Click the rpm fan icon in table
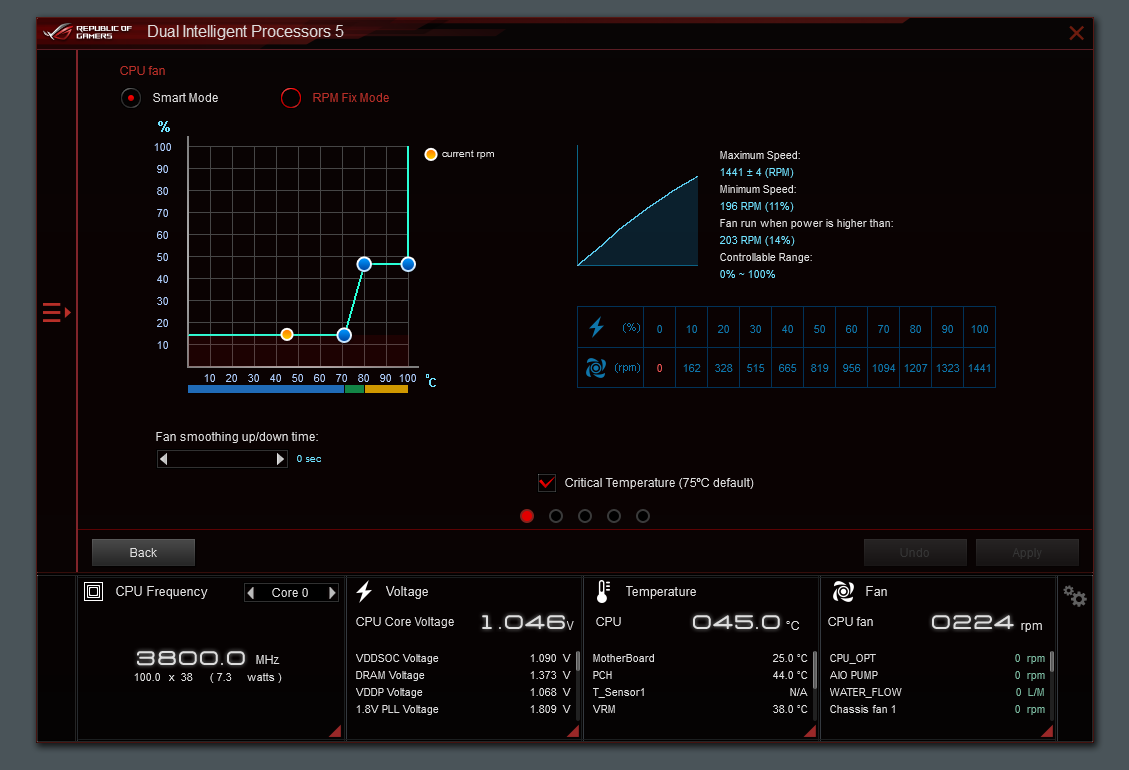 point(596,368)
